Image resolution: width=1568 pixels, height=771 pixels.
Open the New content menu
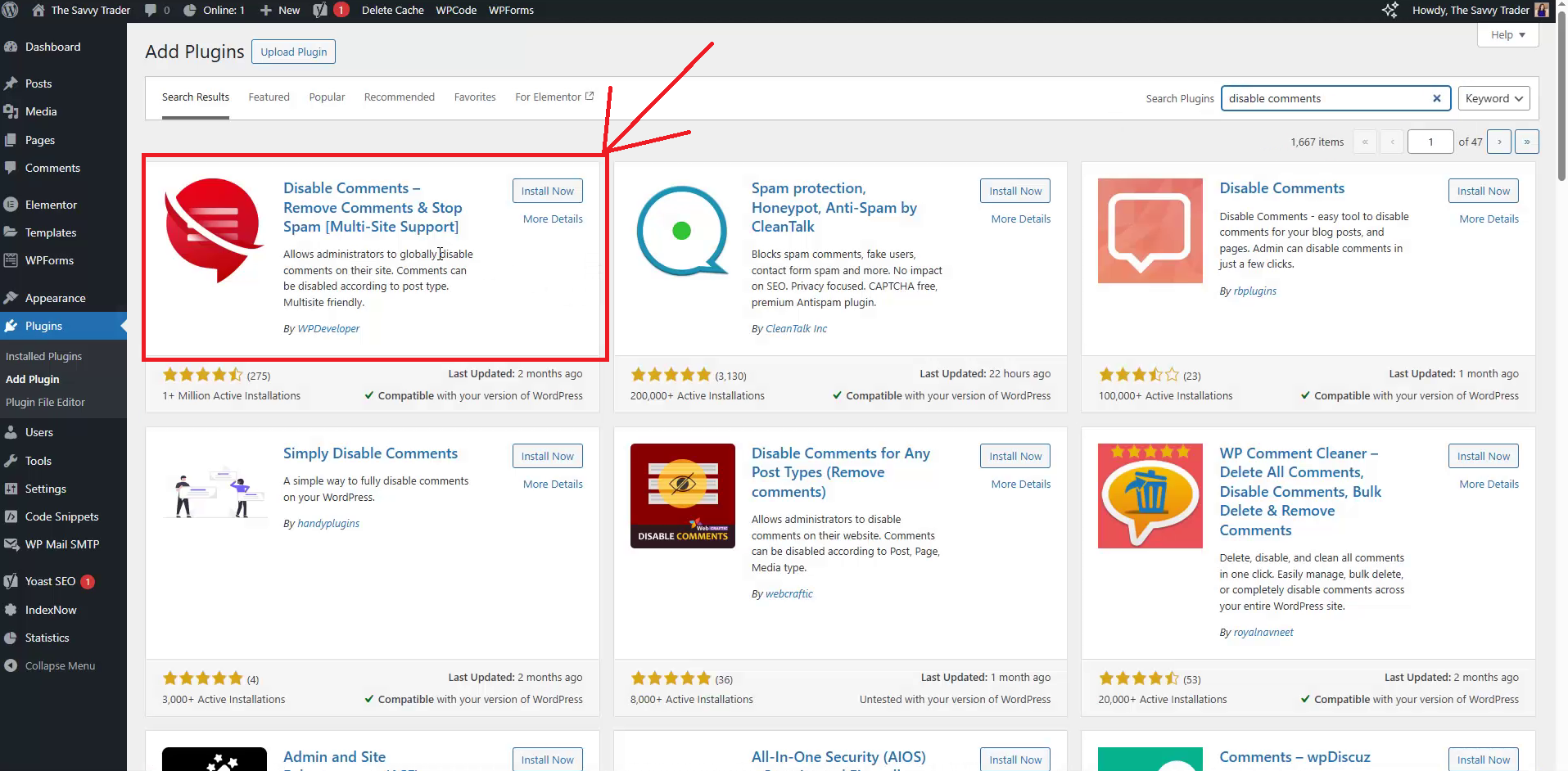[280, 11]
